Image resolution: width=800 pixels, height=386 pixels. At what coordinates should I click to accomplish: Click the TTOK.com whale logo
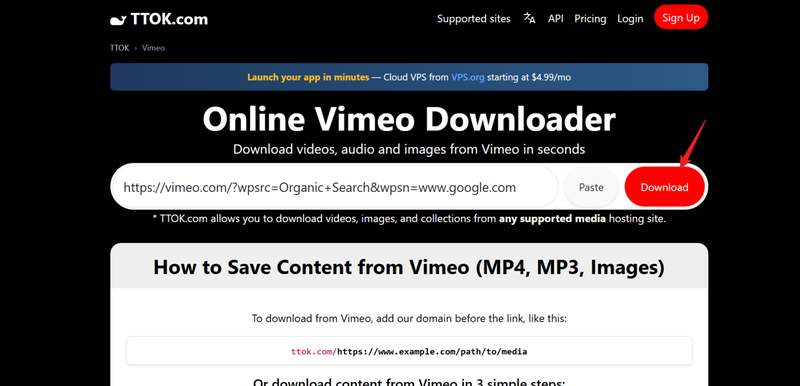click(159, 19)
